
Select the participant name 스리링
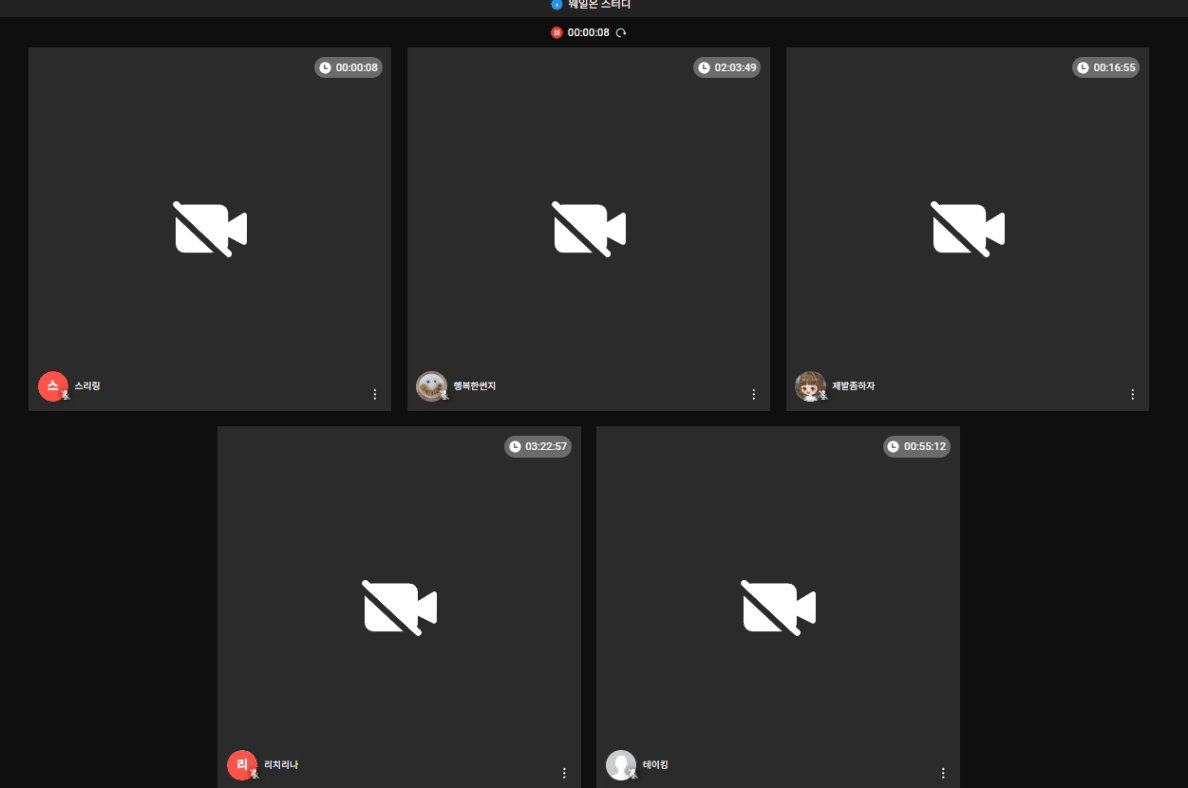[x=87, y=386]
